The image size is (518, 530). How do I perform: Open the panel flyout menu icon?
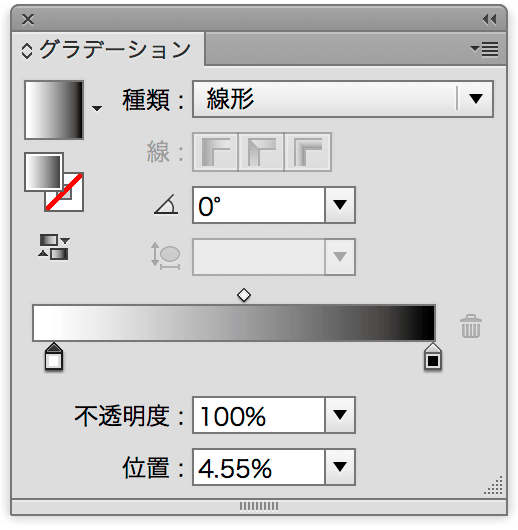tap(485, 49)
